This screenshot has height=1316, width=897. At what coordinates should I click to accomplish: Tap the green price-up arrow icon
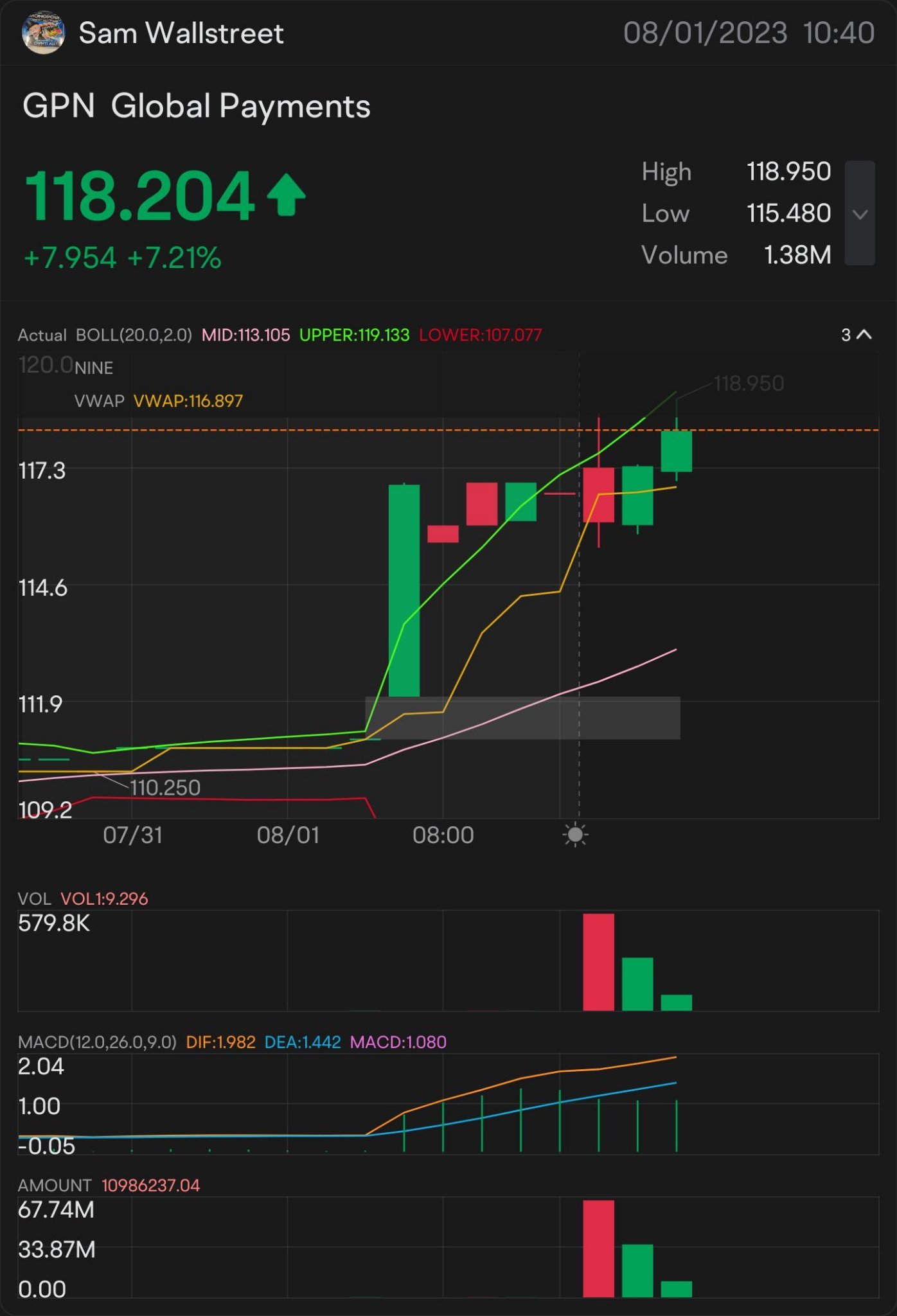coord(286,195)
